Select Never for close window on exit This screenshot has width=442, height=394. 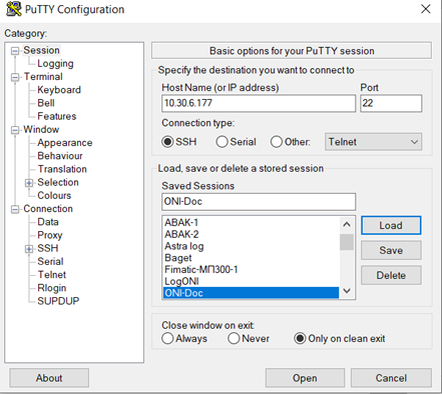248,339
